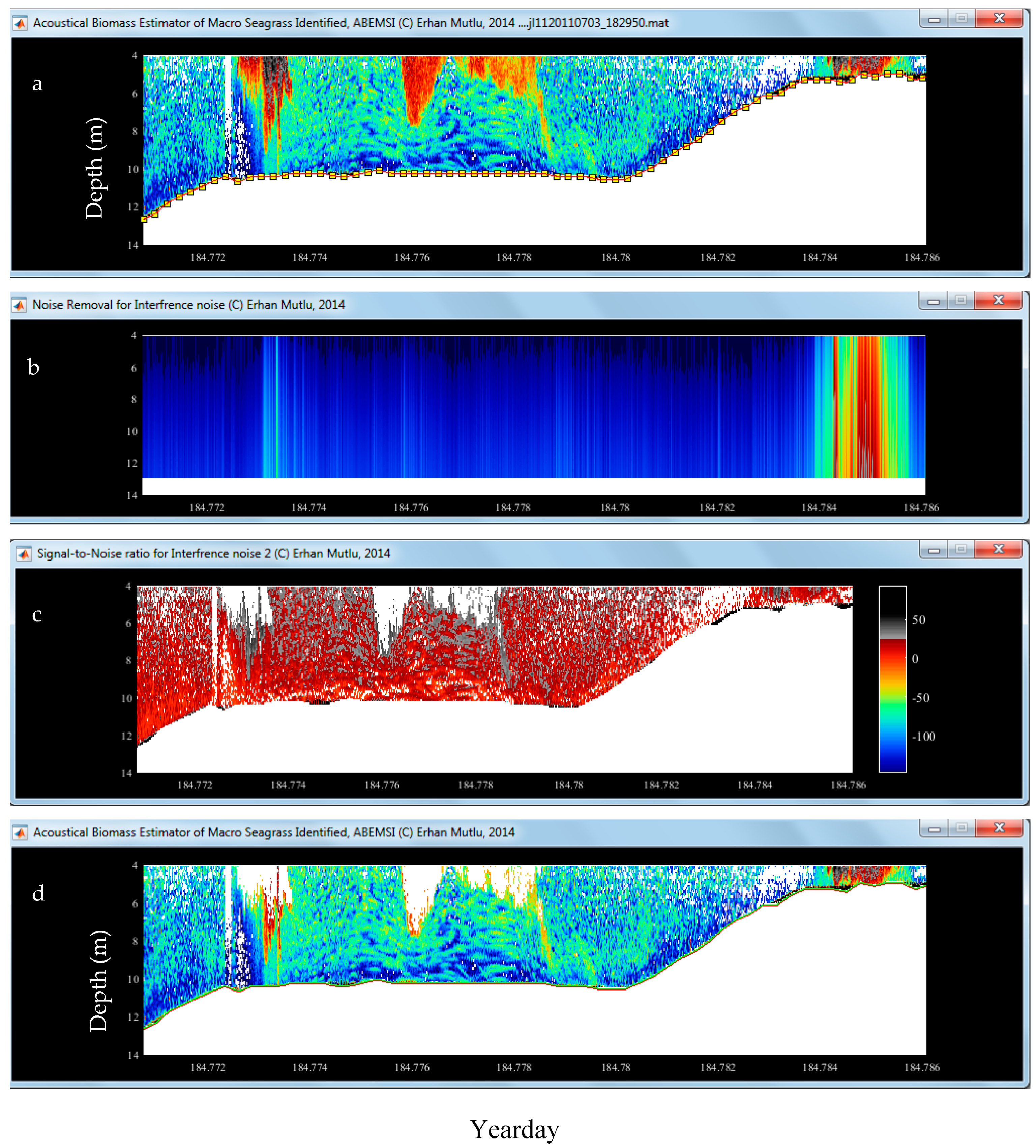Click MATLAB icon in Signal-to-Noise ratio window
The image size is (1036, 1148).
pos(24,553)
